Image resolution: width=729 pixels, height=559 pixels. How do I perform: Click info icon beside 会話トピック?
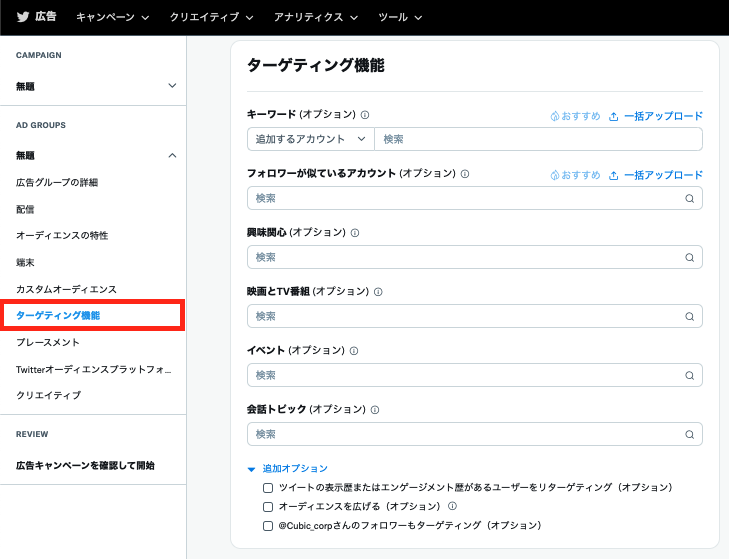pos(374,410)
